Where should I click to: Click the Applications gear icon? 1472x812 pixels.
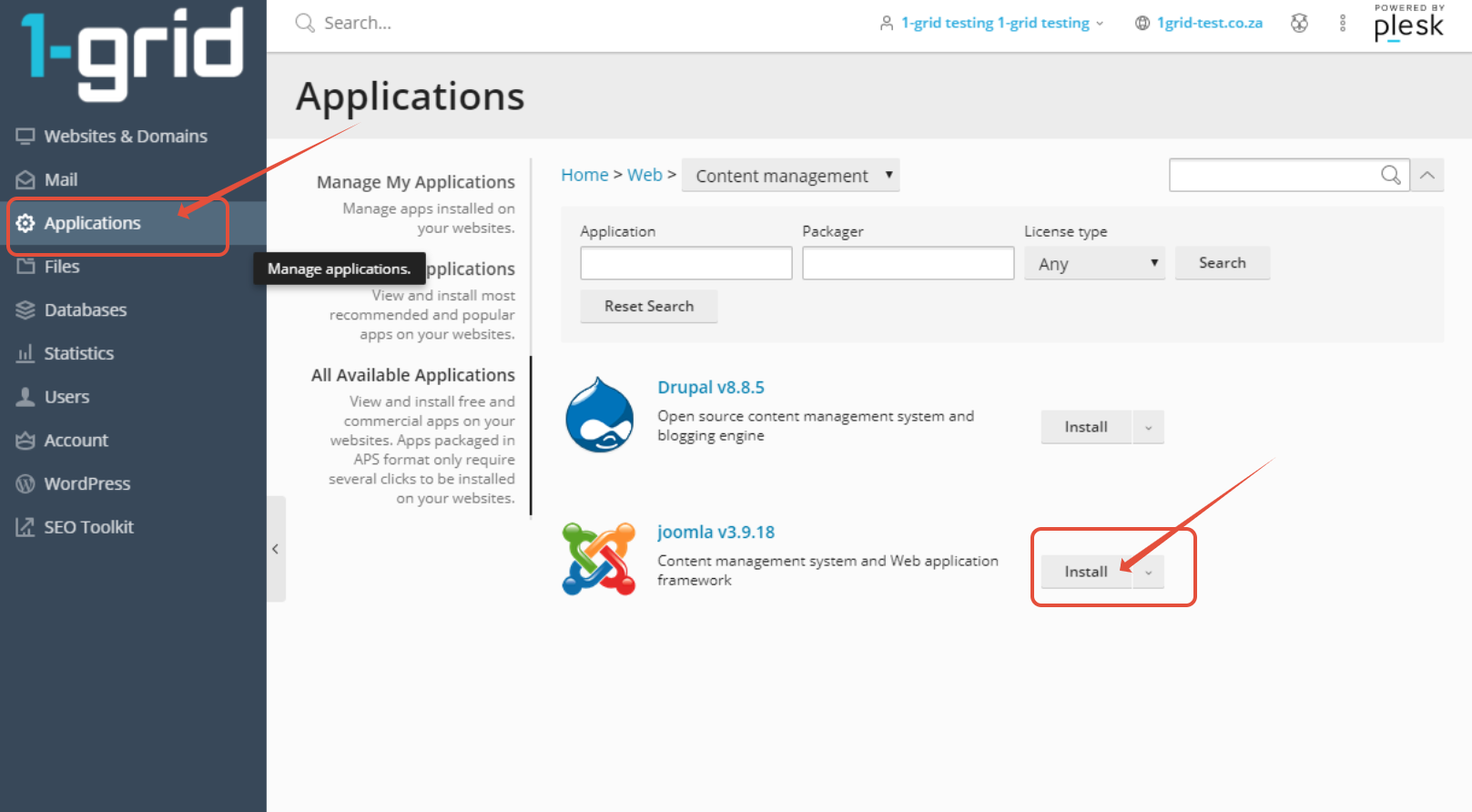point(25,223)
